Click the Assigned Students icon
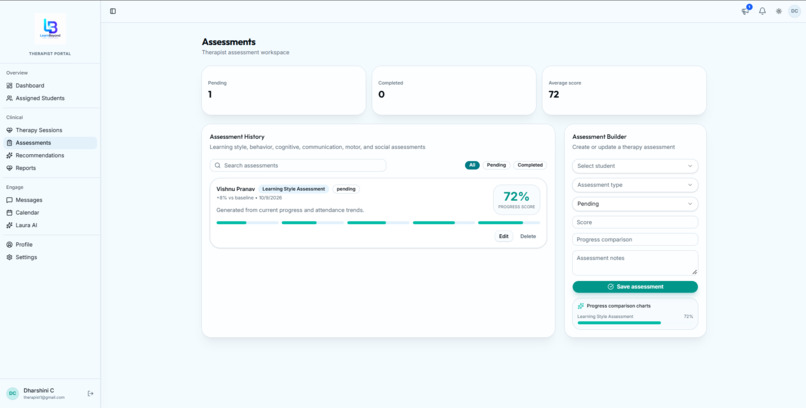 click(9, 98)
